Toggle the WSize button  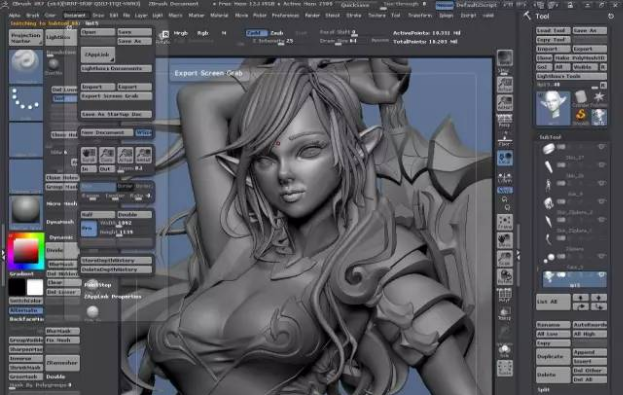[x=143, y=133]
